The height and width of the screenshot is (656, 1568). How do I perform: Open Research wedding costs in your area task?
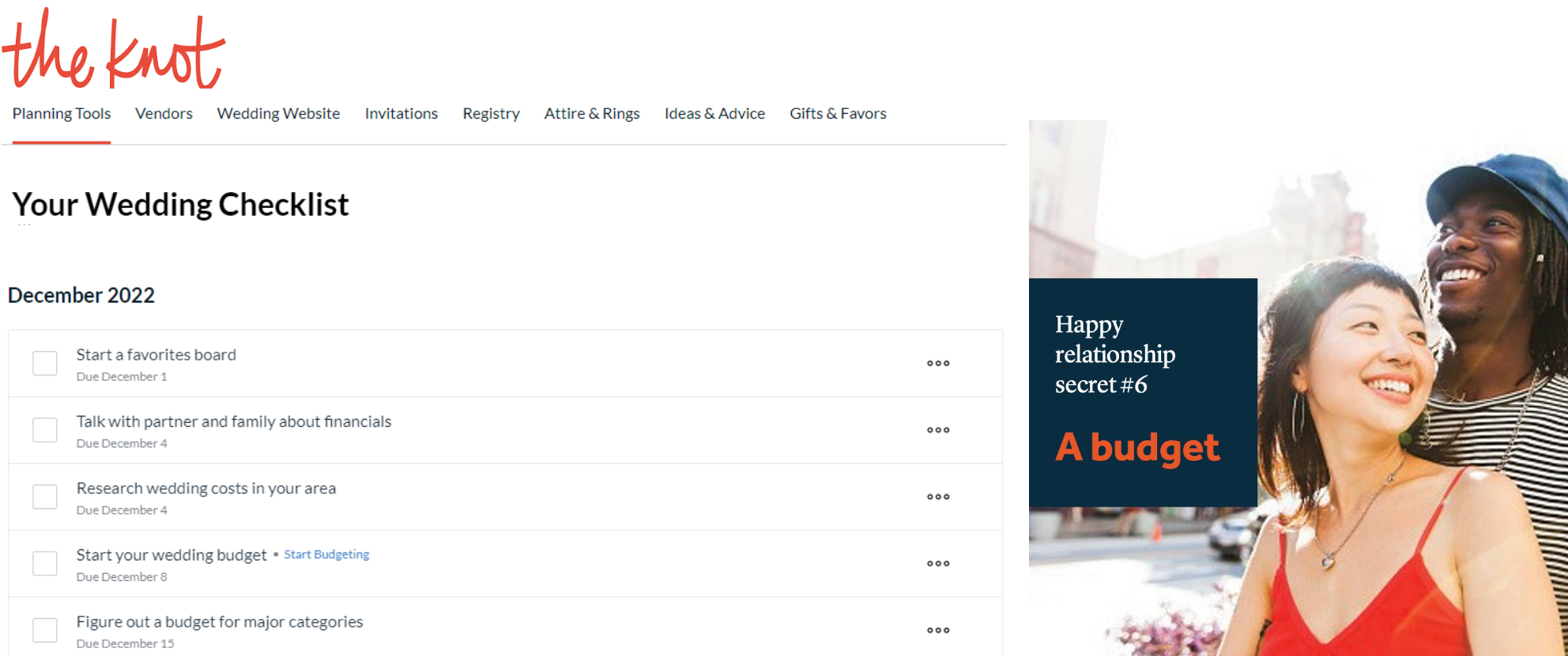click(x=205, y=488)
